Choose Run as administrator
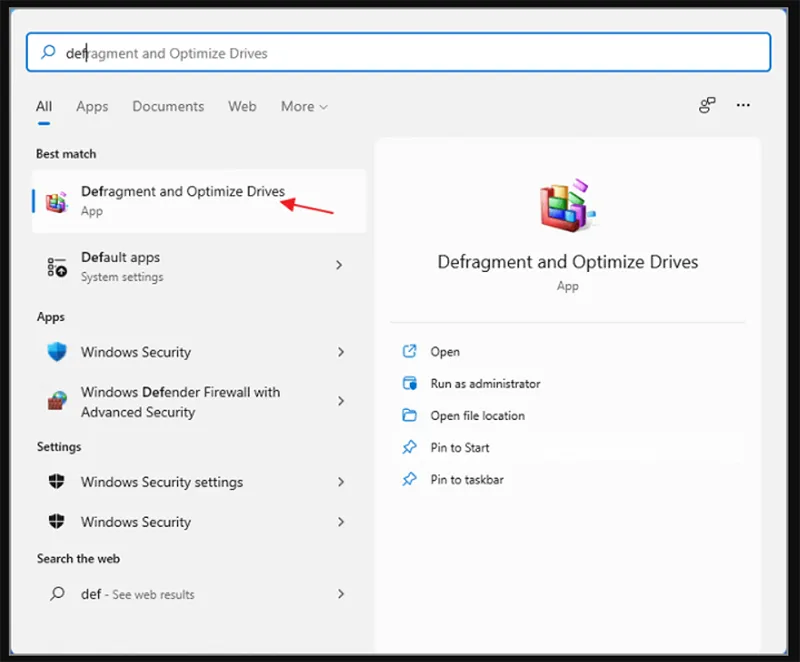Screen dimensions: 800x662 tap(485, 384)
